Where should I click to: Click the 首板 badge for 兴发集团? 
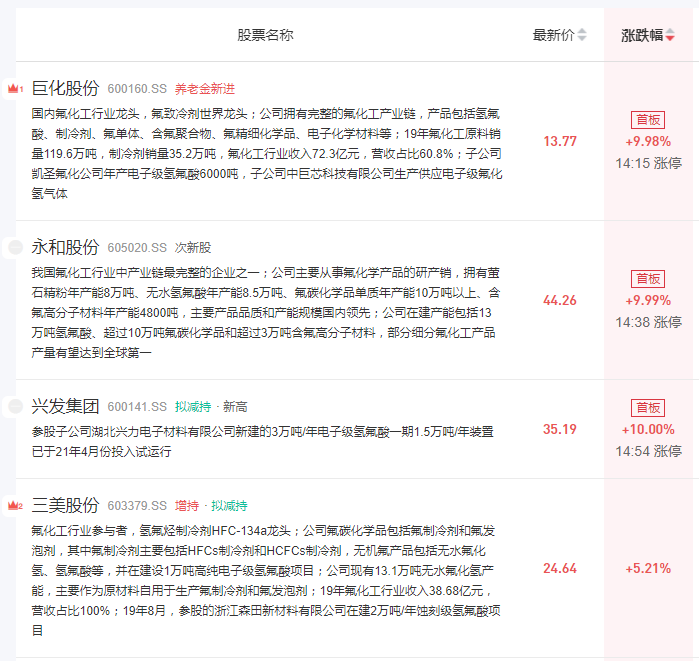tap(648, 407)
